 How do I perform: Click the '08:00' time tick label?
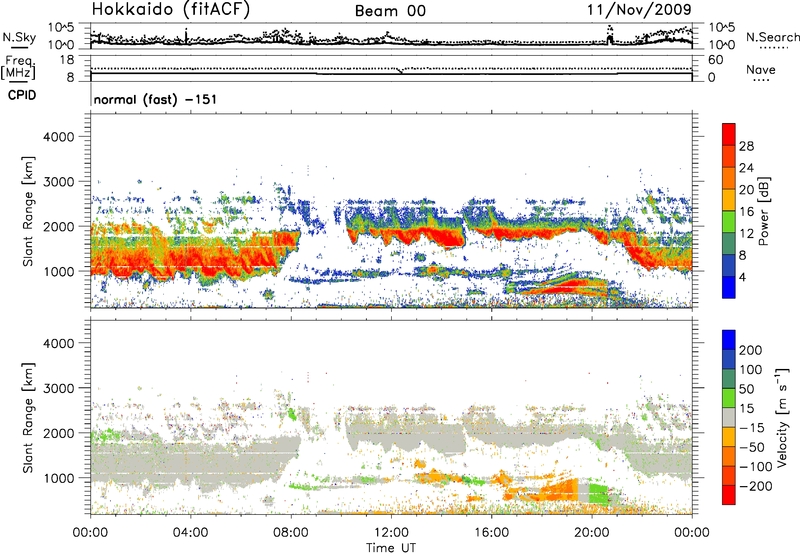291,533
